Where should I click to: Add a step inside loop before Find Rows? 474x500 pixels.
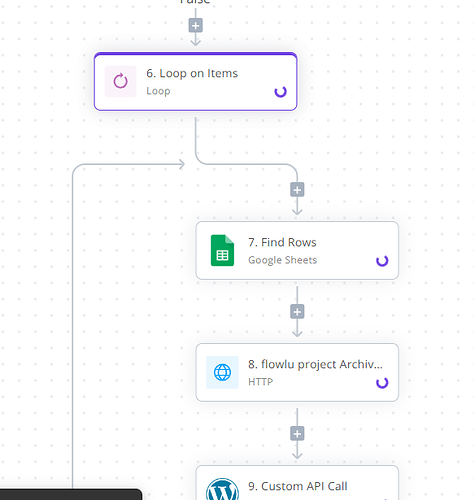297,190
